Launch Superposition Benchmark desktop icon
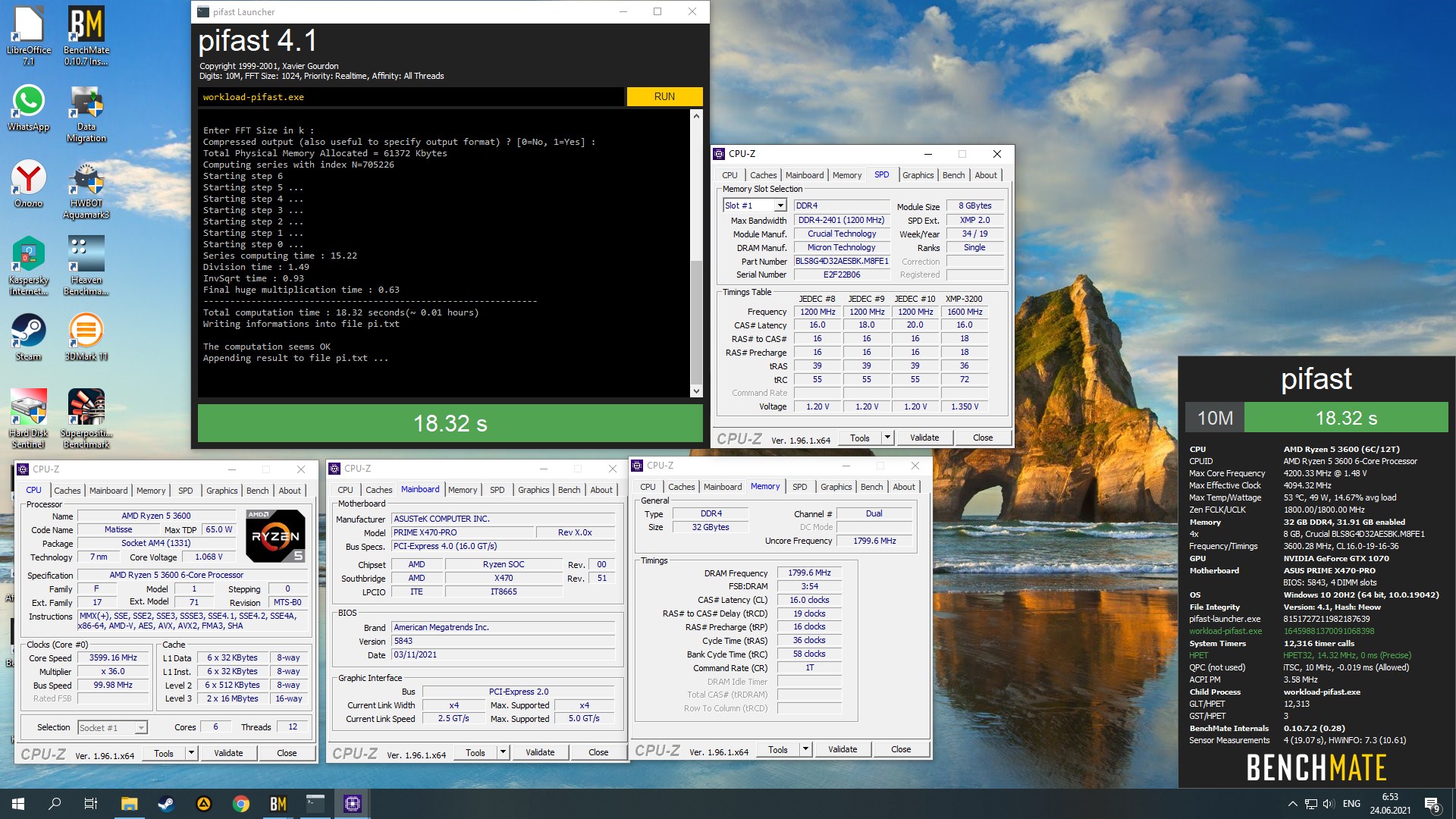Image resolution: width=1456 pixels, height=819 pixels. 86,419
